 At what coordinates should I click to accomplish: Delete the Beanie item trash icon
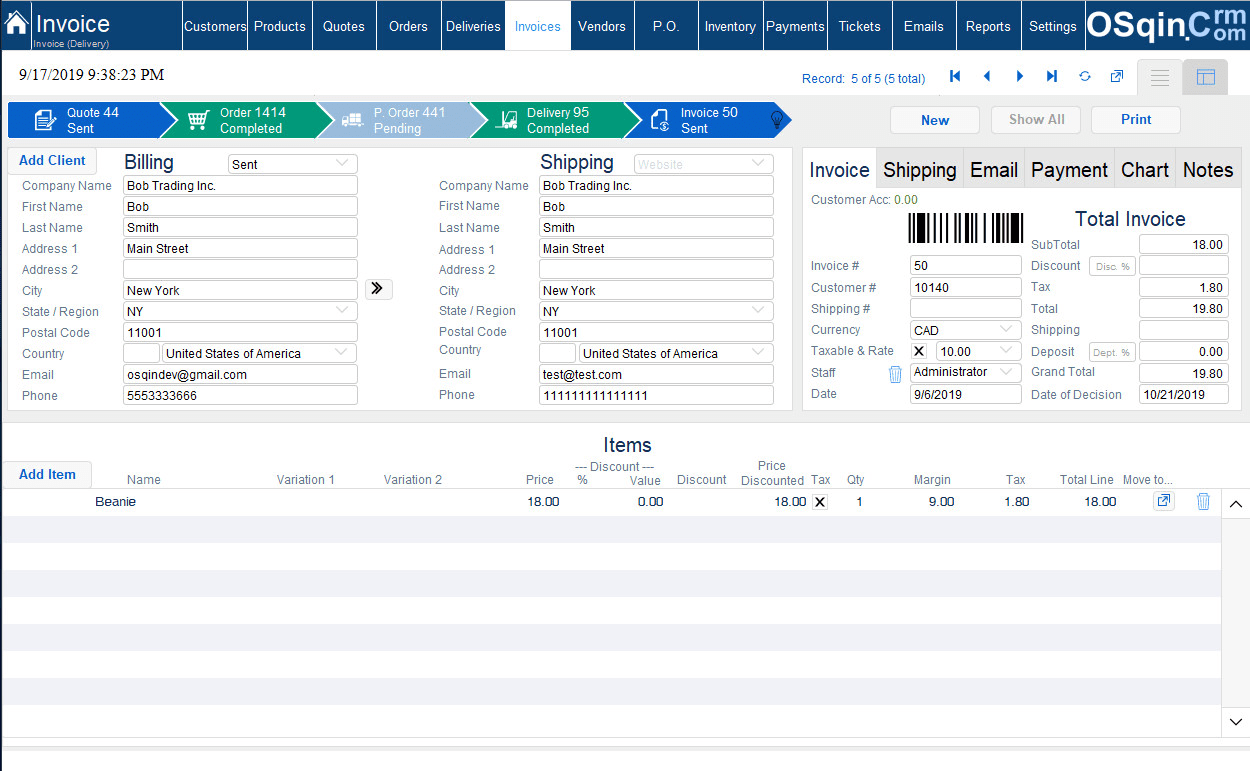point(1203,501)
